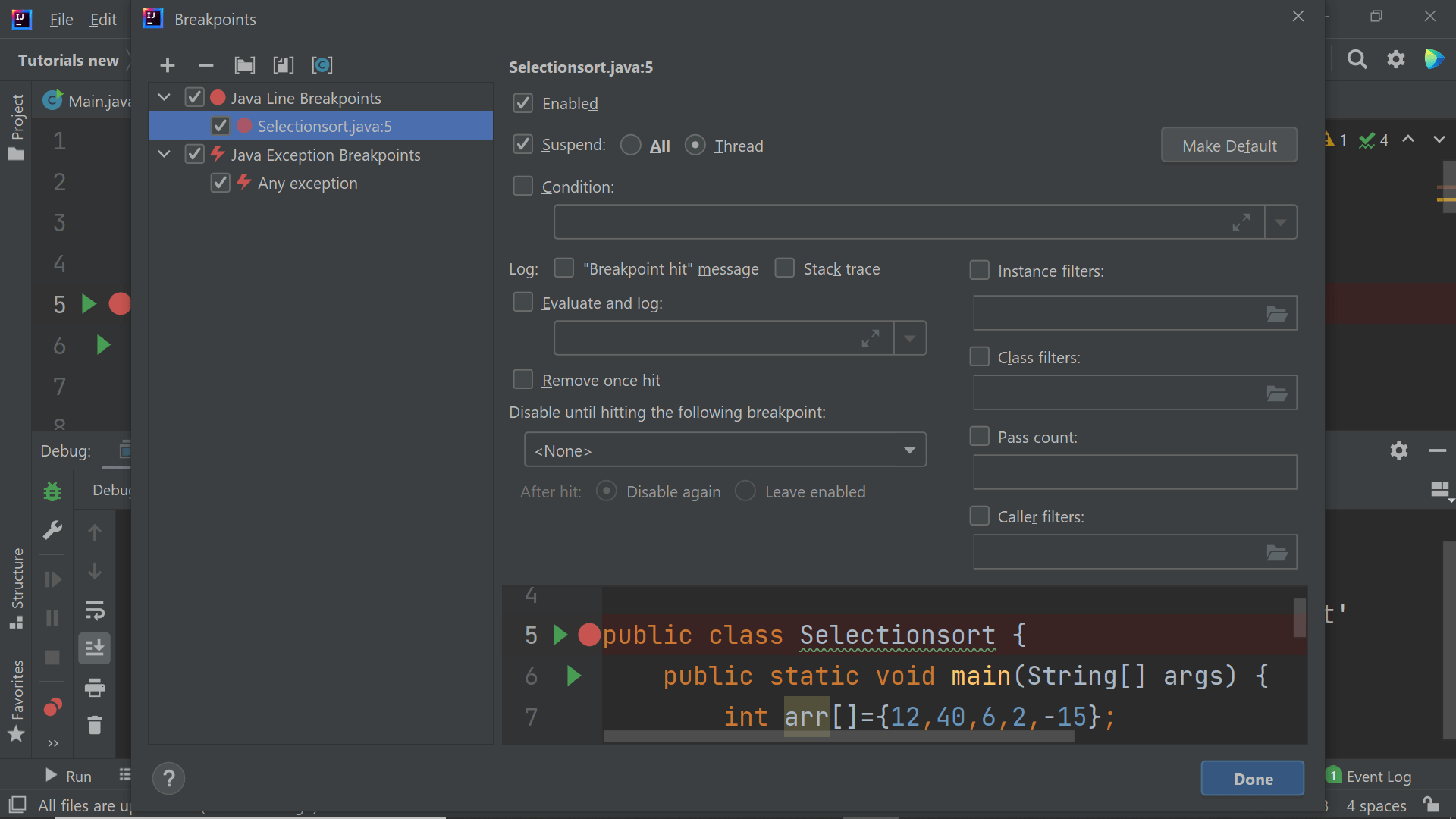The height and width of the screenshot is (819, 1456).
Task: Enable the Condition checkbox
Action: (x=523, y=186)
